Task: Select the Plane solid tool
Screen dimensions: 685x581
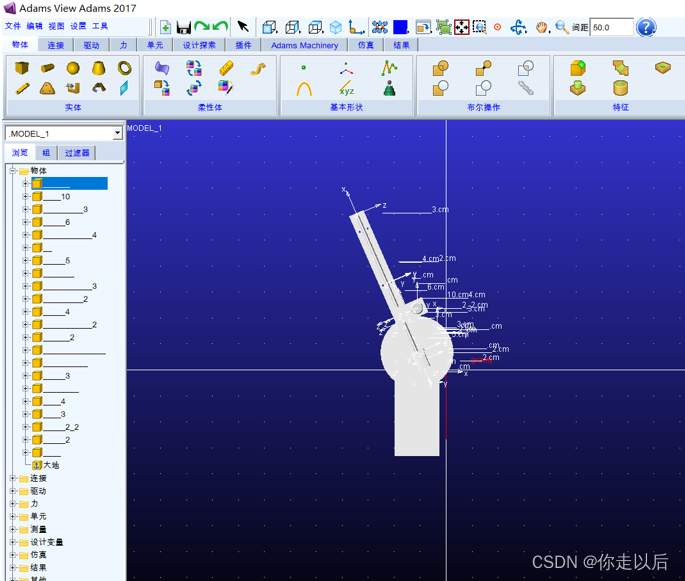Action: click(x=125, y=88)
